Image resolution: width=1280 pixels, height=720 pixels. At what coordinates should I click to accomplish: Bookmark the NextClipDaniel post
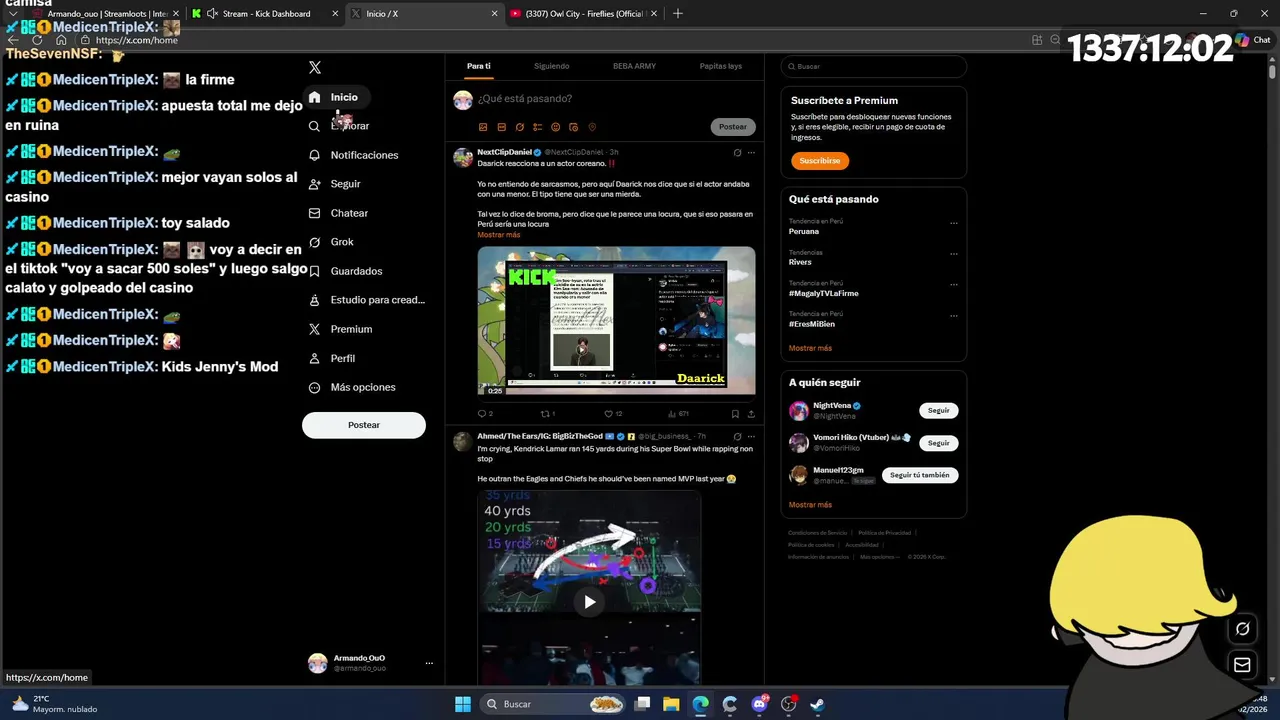[735, 413]
